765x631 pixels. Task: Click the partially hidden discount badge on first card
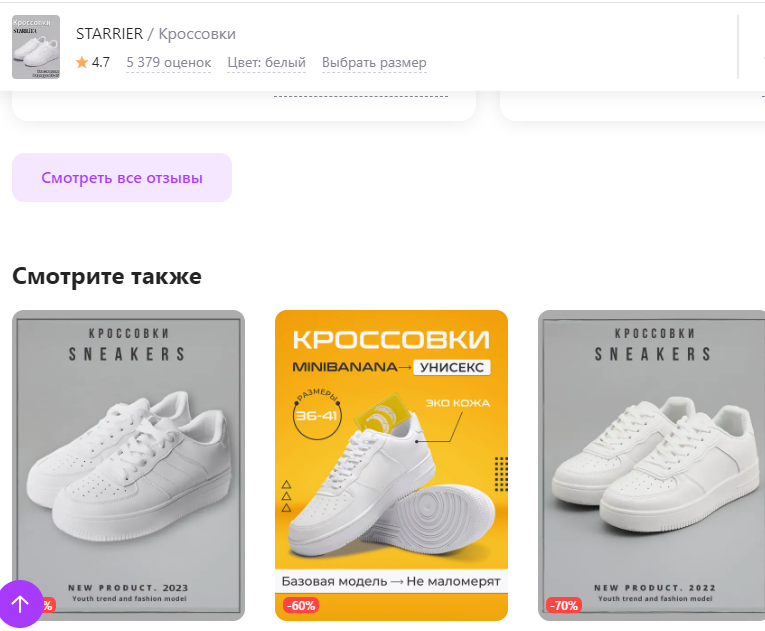point(48,606)
